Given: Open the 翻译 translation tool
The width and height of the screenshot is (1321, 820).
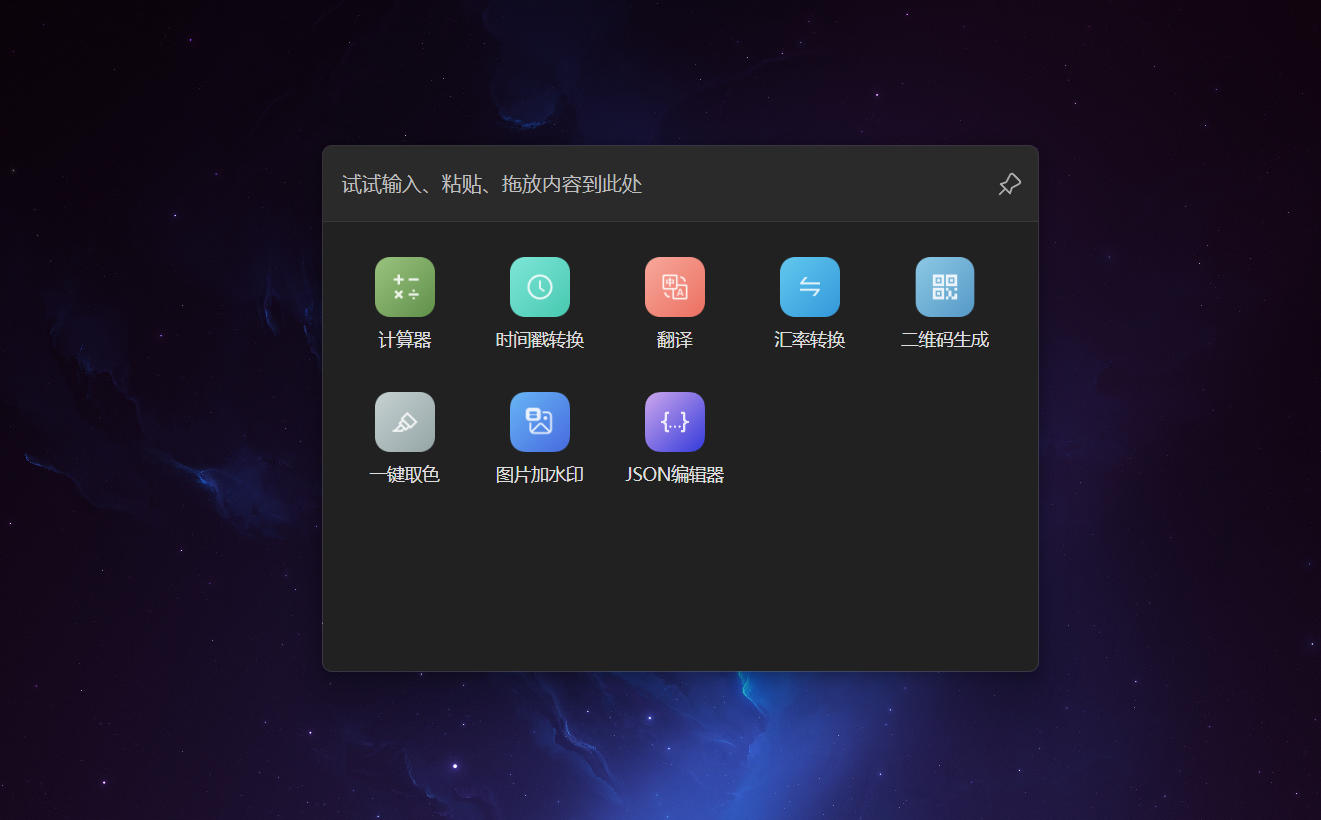Looking at the screenshot, I should click(675, 287).
